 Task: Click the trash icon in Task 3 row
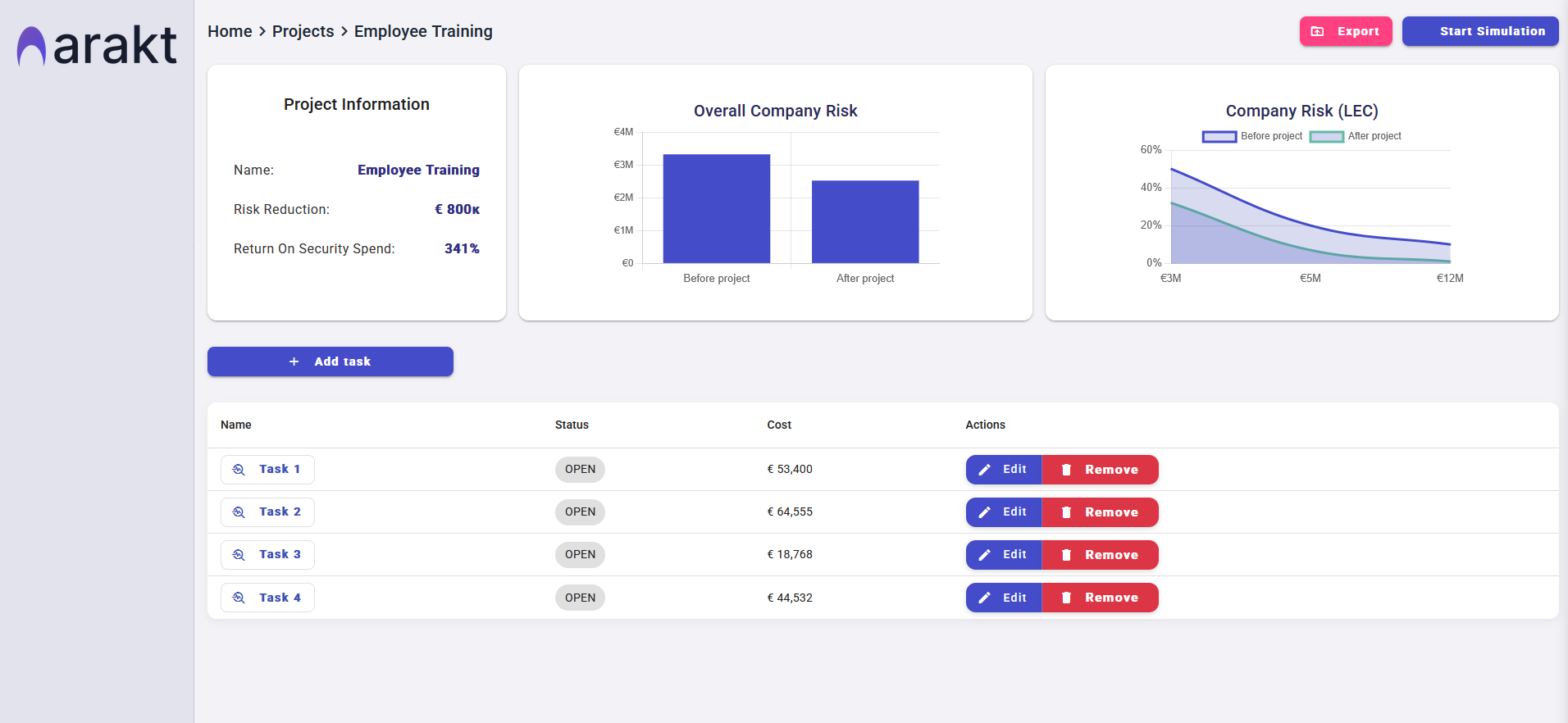pyautogui.click(x=1066, y=555)
